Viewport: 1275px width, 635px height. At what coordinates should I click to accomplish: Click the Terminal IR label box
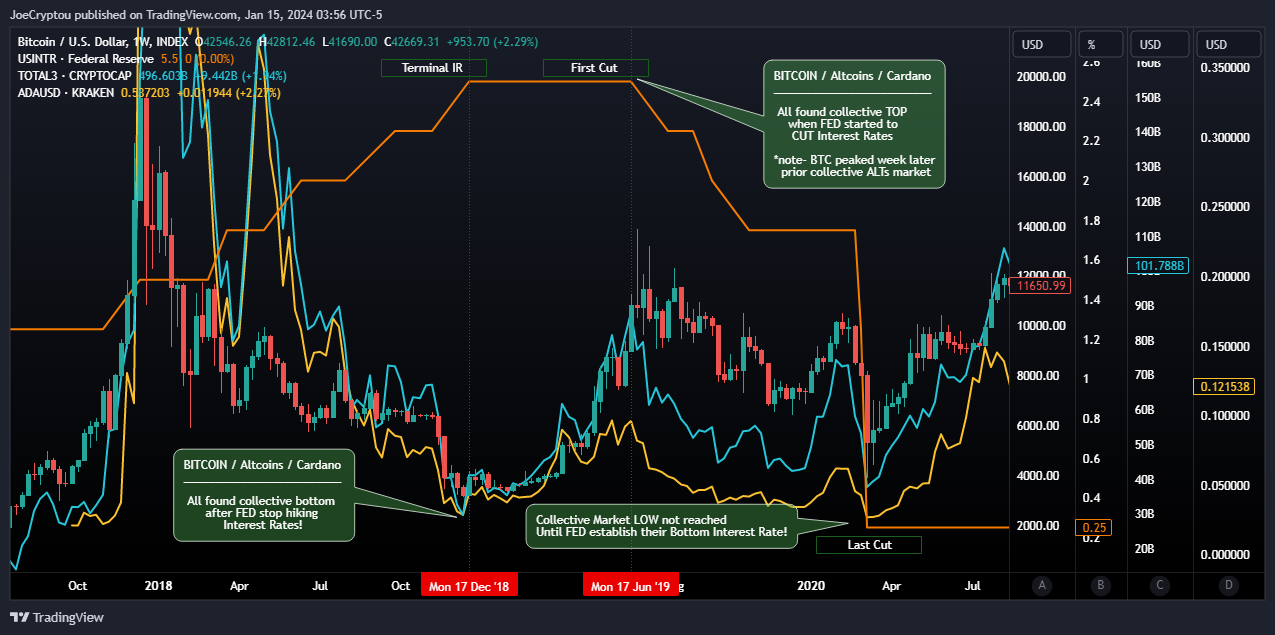click(433, 68)
